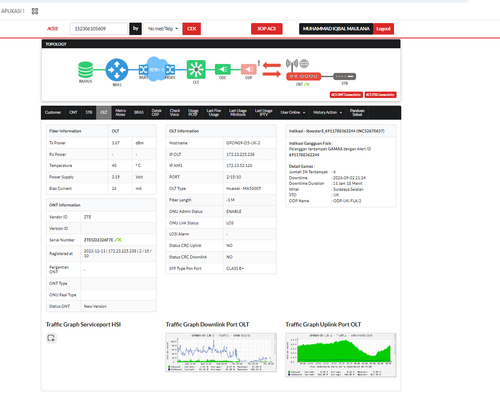Switch to the STB tab
The width and height of the screenshot is (500, 393).
click(x=89, y=113)
